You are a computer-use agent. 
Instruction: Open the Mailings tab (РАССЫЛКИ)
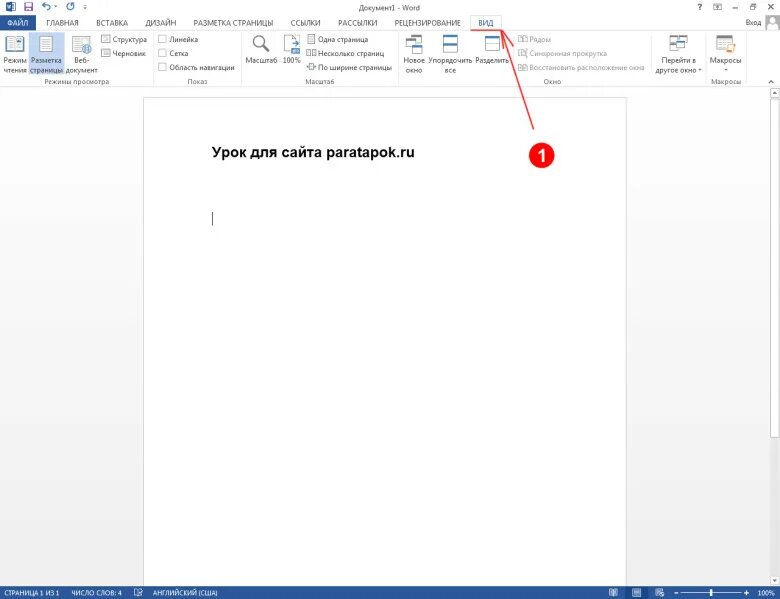[x=357, y=23]
